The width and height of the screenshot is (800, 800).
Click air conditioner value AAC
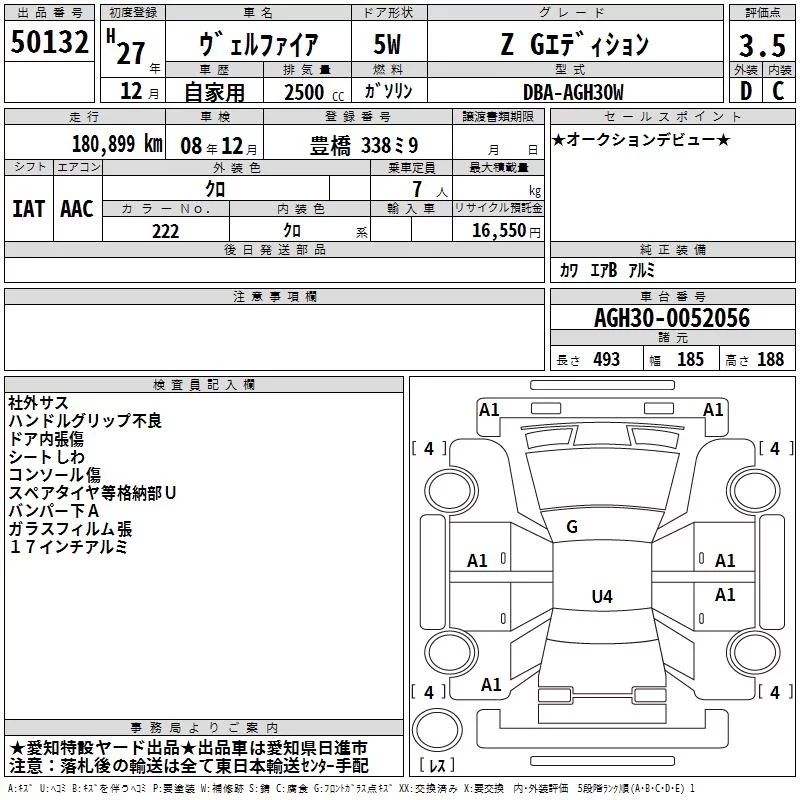click(x=77, y=209)
